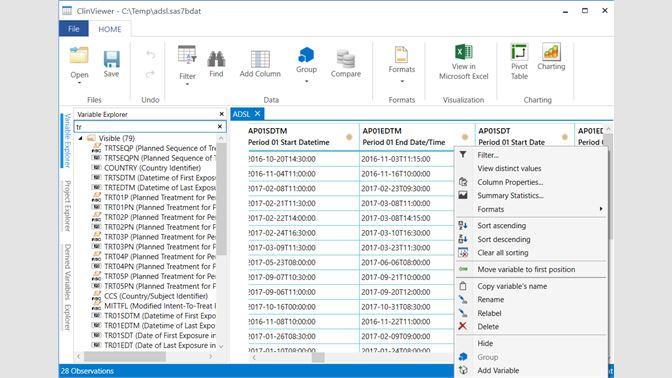672x378 pixels.
Task: Open the Formats submenu arrow in context menu
Action: tap(601, 209)
